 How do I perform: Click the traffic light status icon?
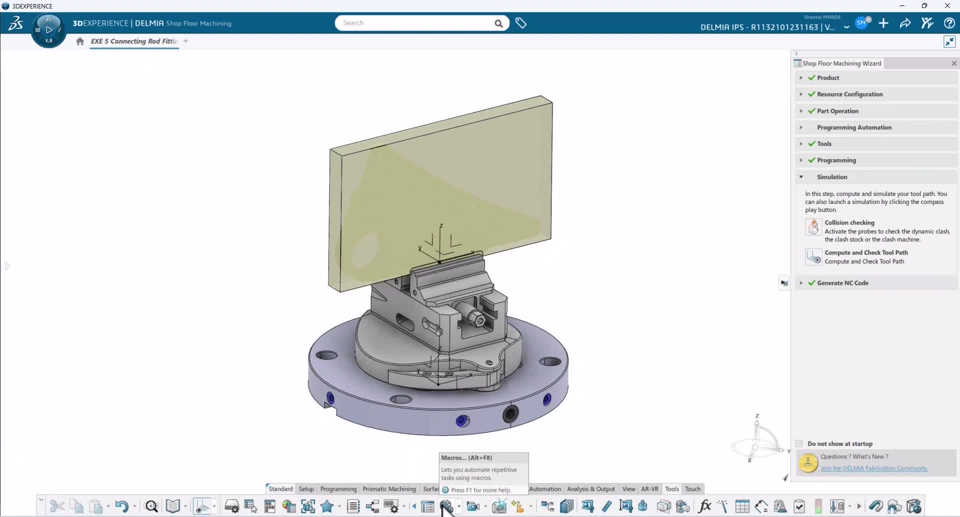click(x=818, y=506)
